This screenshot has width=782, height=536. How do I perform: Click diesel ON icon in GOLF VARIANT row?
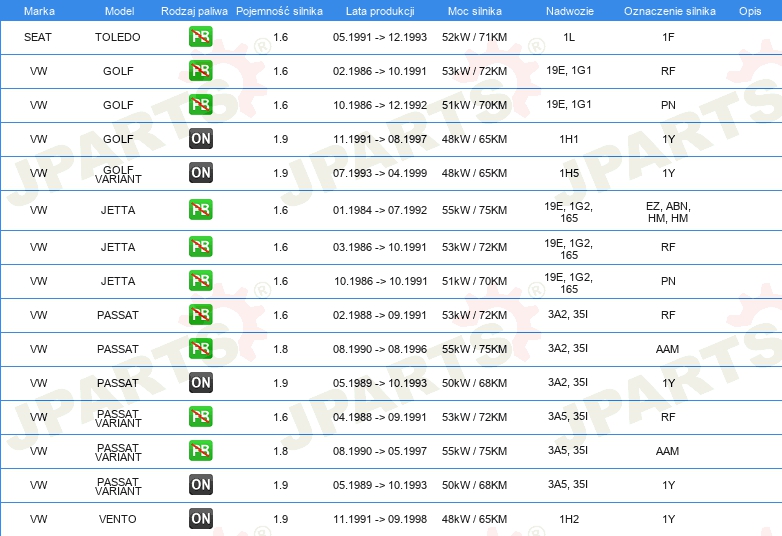200,173
